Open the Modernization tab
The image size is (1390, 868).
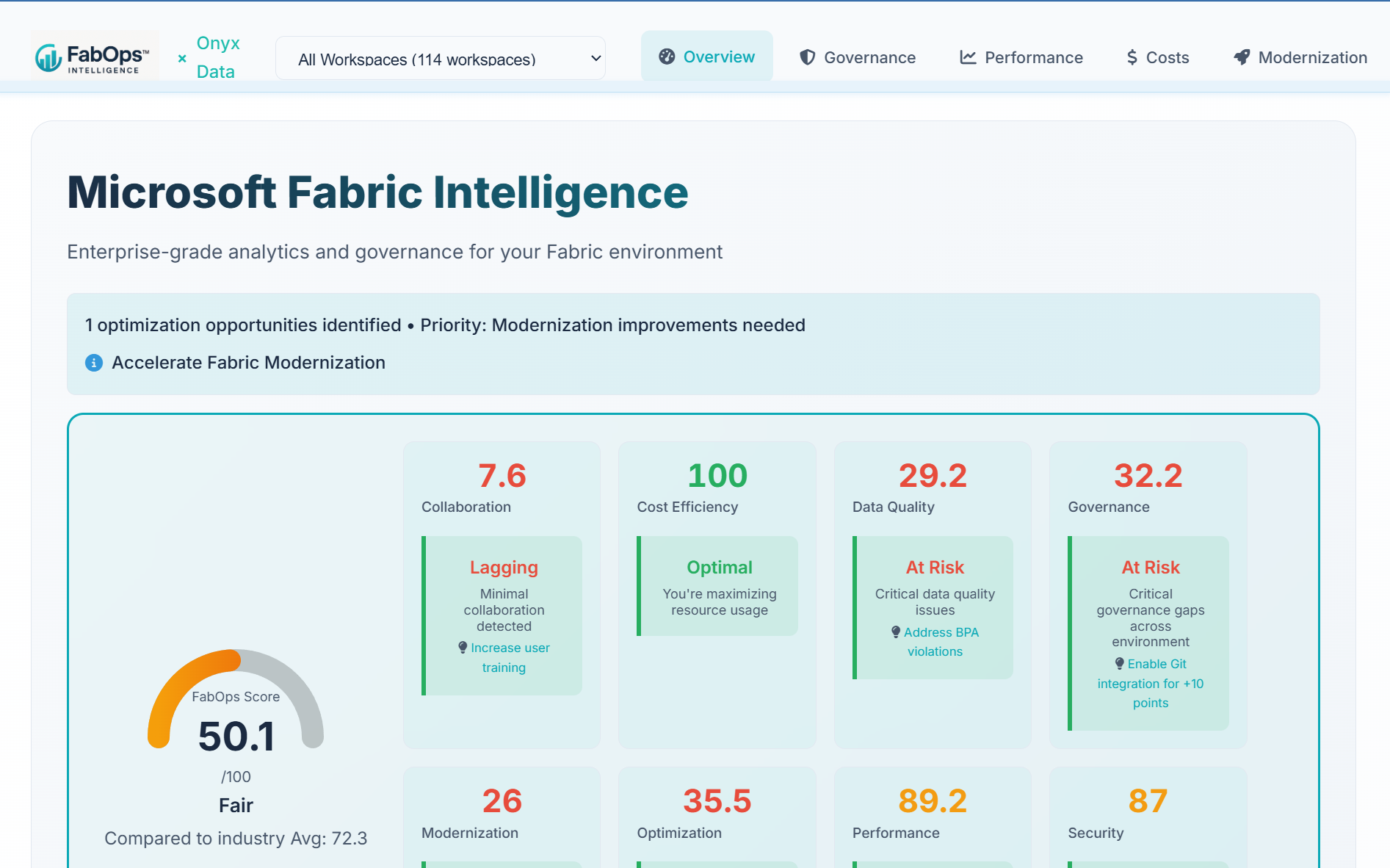tap(1300, 57)
